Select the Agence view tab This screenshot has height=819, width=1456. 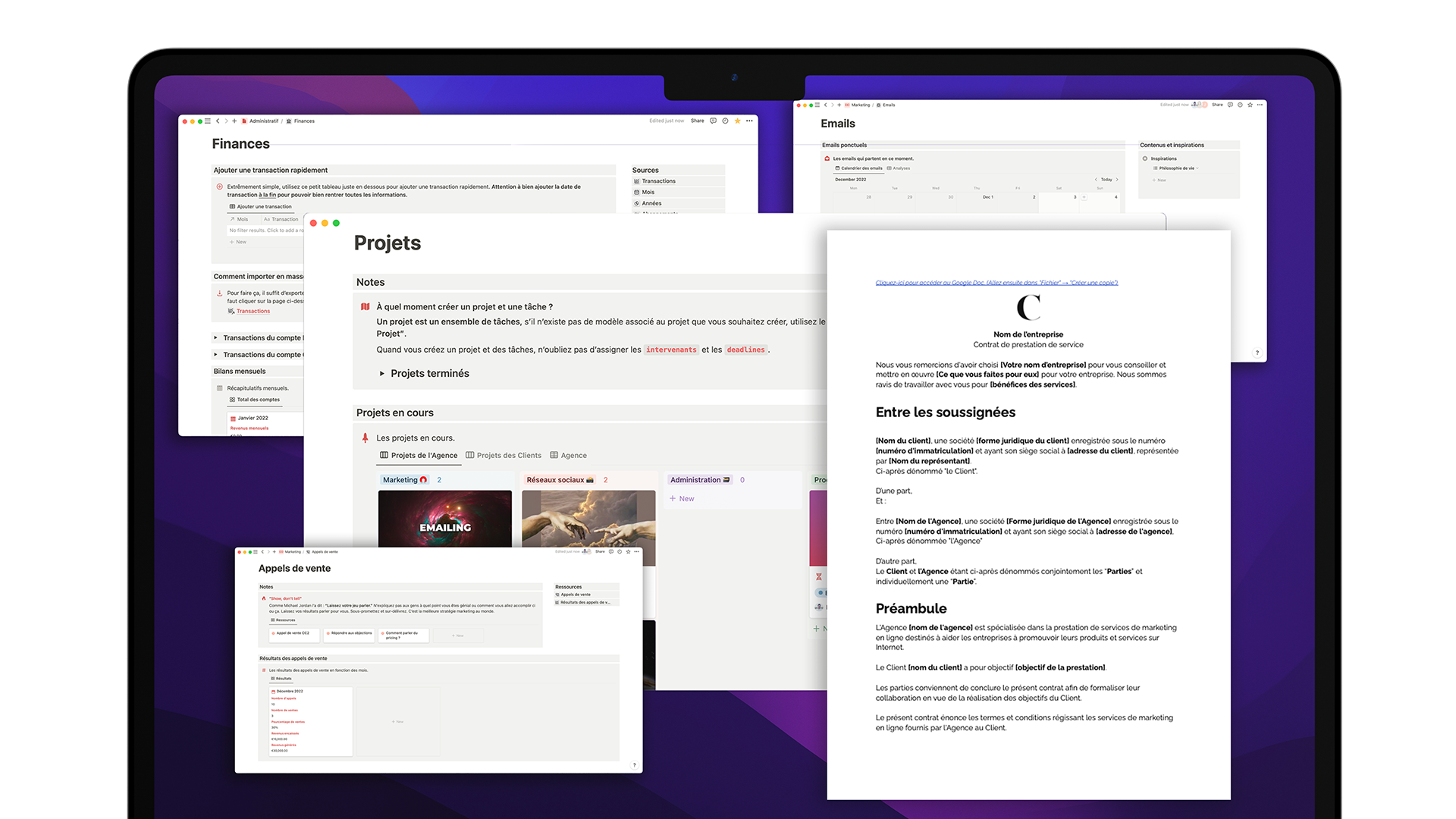pyautogui.click(x=569, y=455)
